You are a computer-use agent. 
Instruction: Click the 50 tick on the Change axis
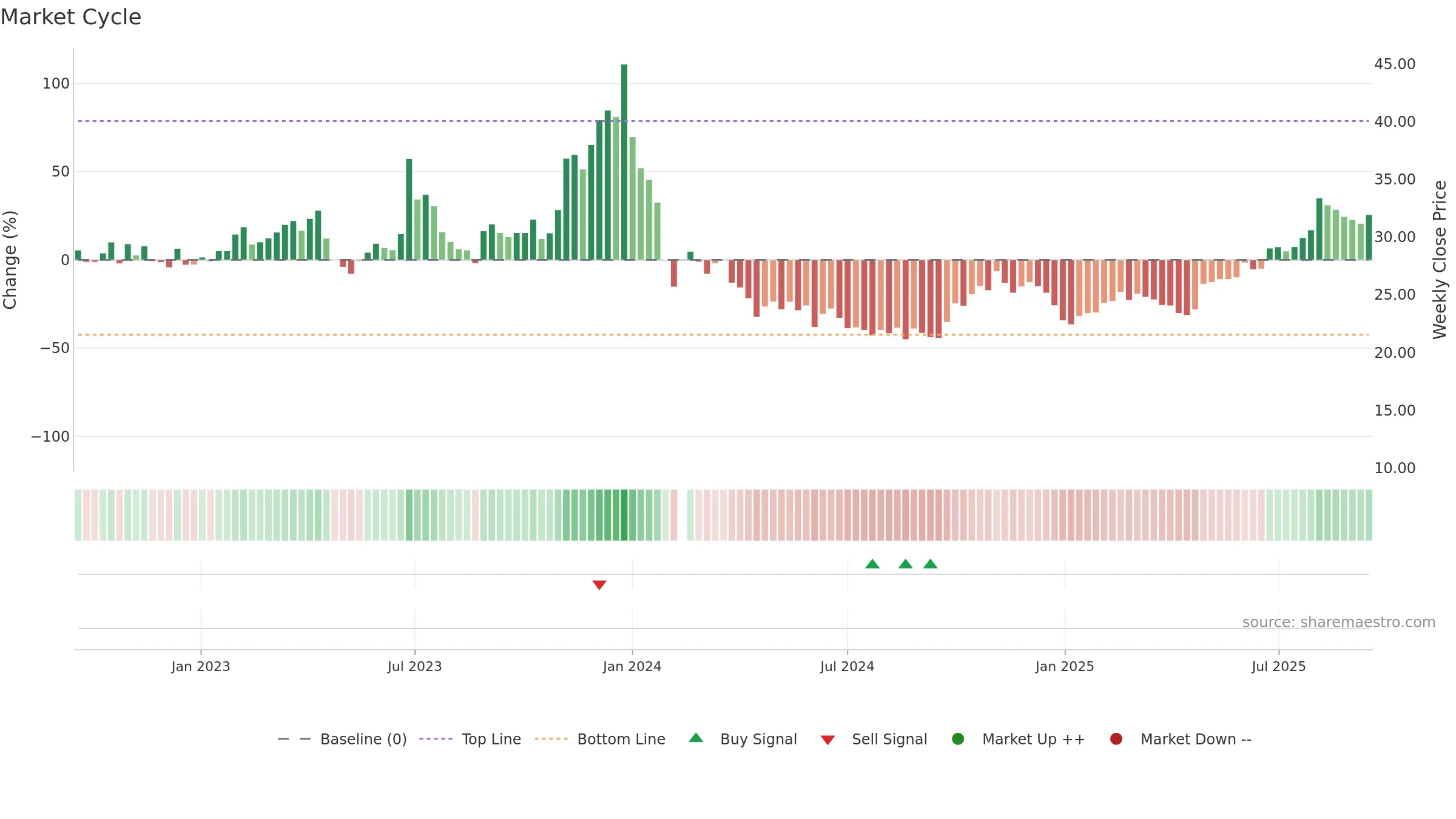click(x=61, y=172)
